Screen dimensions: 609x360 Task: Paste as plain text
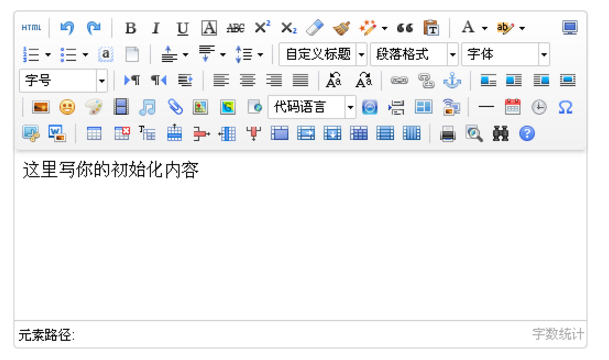[431, 28]
